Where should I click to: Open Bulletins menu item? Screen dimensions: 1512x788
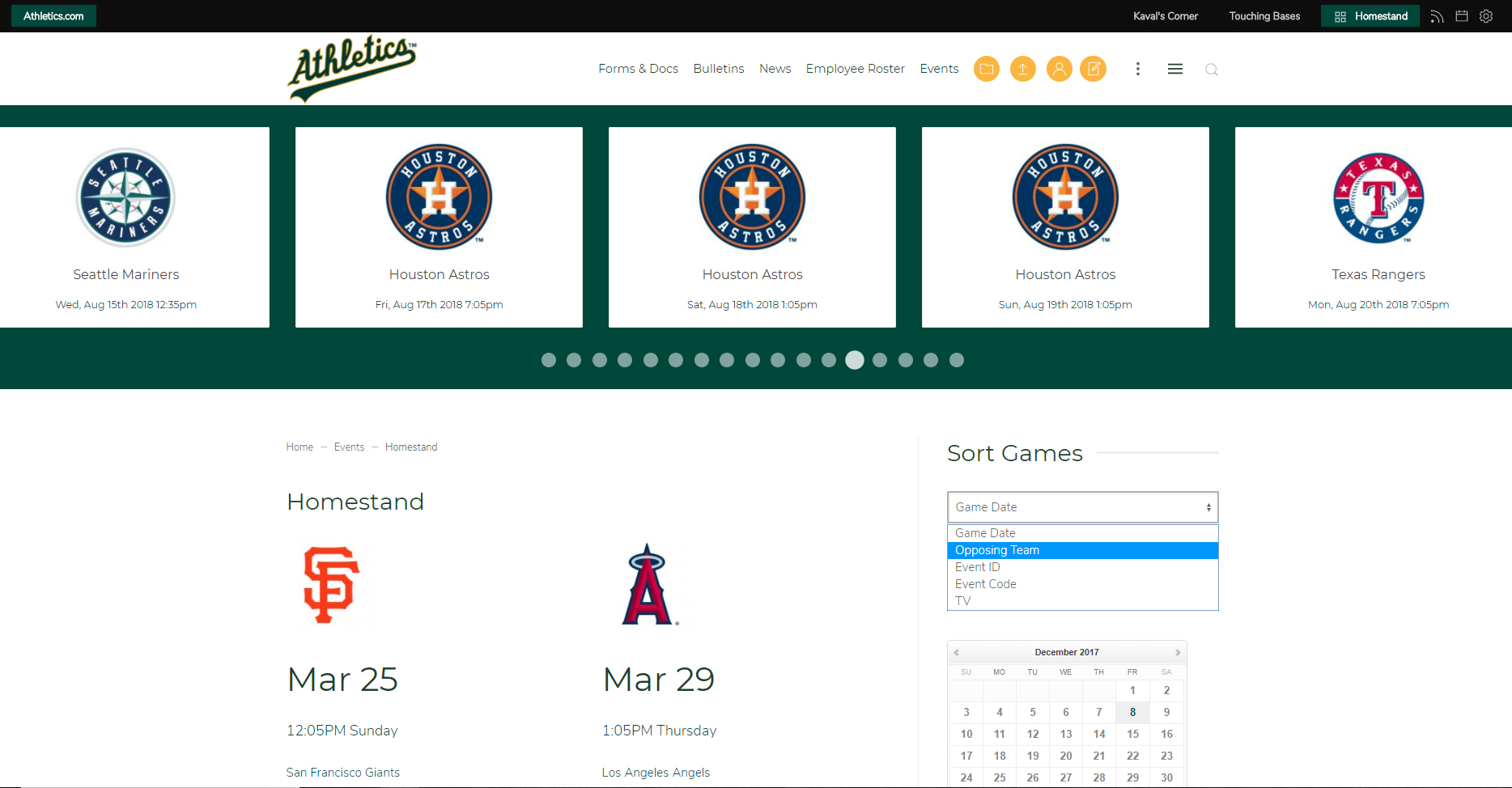click(719, 69)
